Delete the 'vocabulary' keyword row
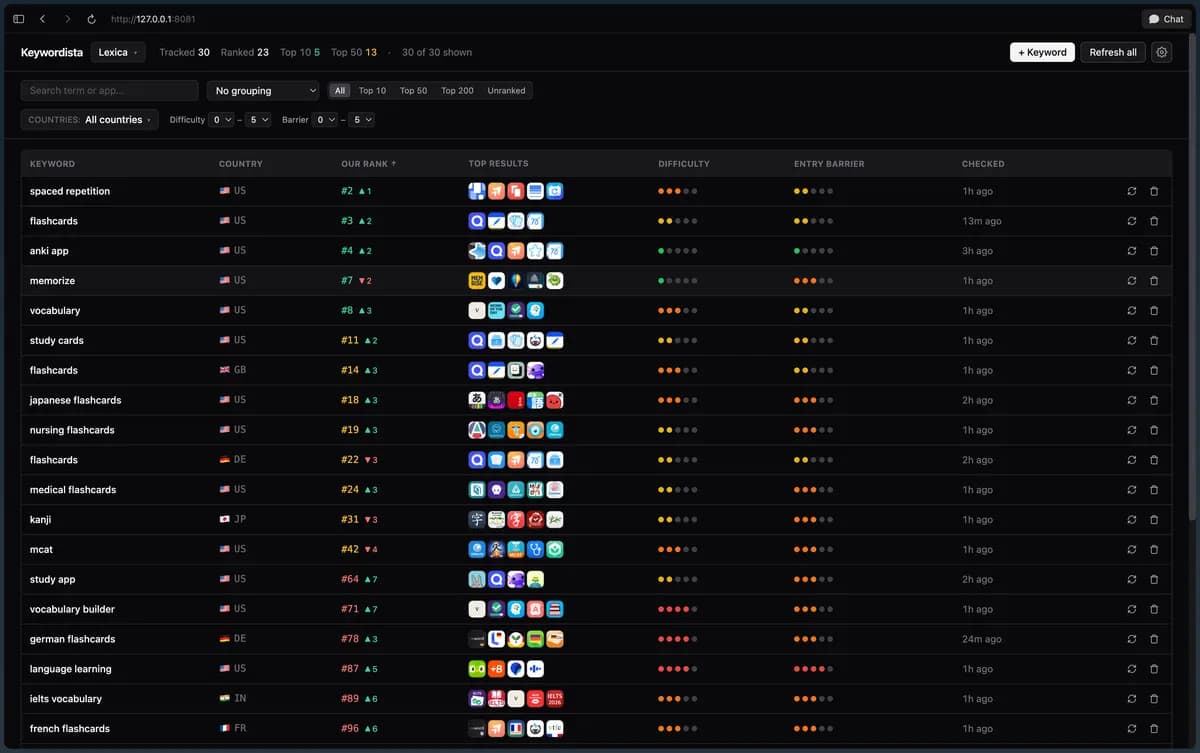Image resolution: width=1200 pixels, height=753 pixels. [1154, 311]
